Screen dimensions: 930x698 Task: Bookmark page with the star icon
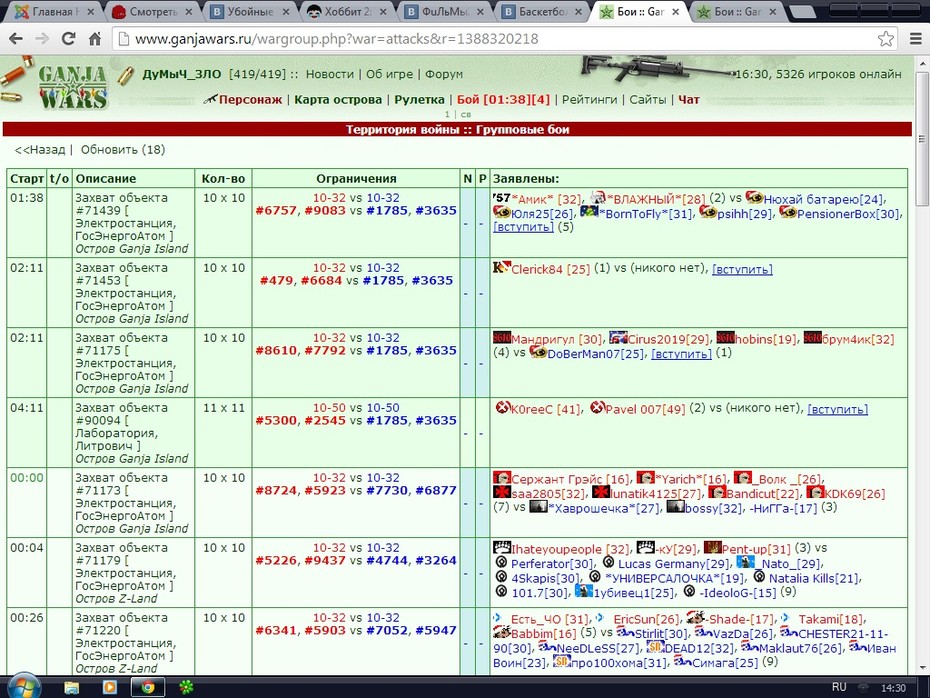(886, 39)
